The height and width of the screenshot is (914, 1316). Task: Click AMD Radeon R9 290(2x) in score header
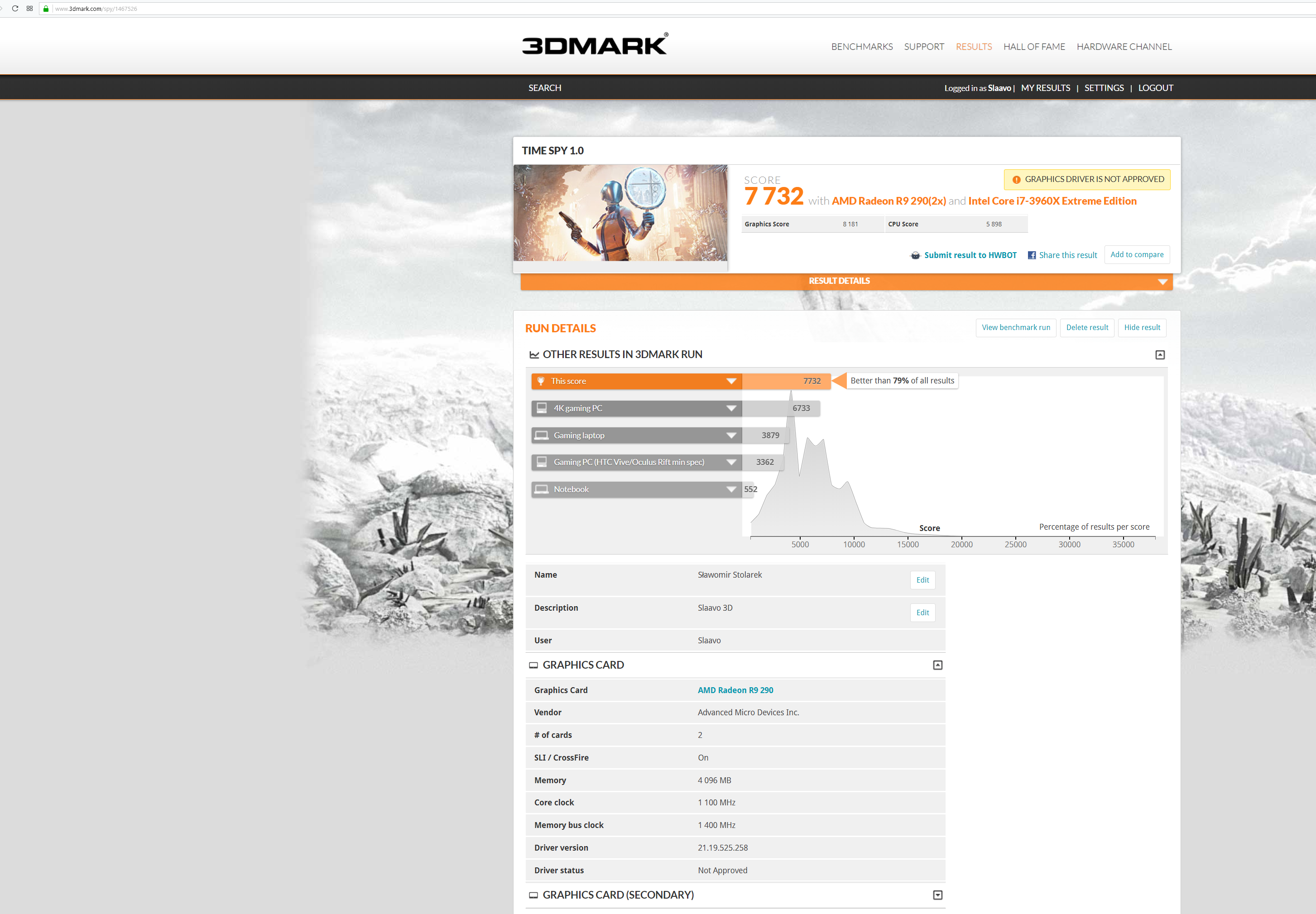point(889,201)
